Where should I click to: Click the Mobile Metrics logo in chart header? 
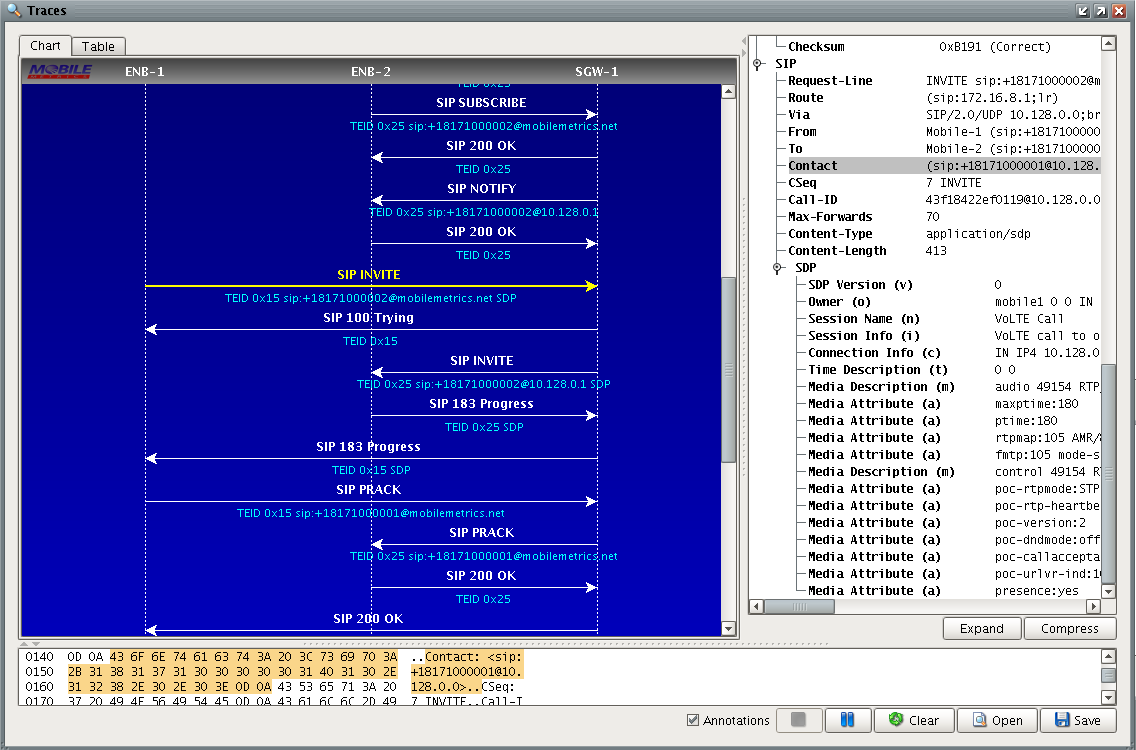point(60,71)
